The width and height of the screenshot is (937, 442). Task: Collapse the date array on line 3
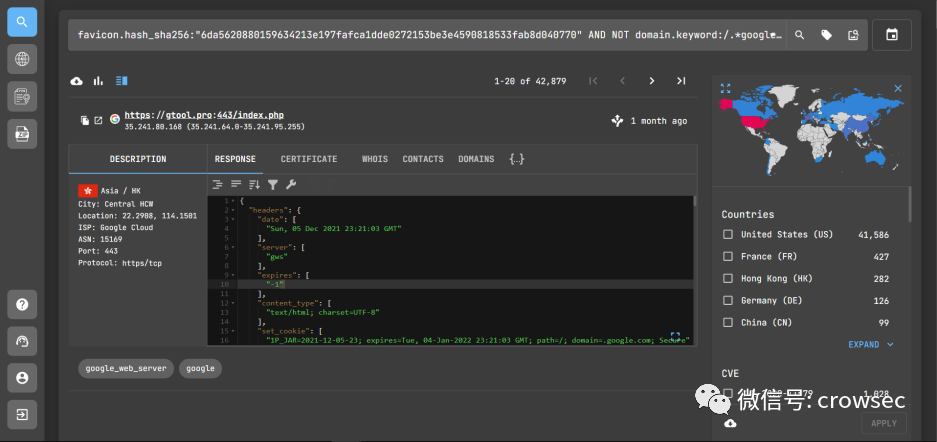[233, 219]
